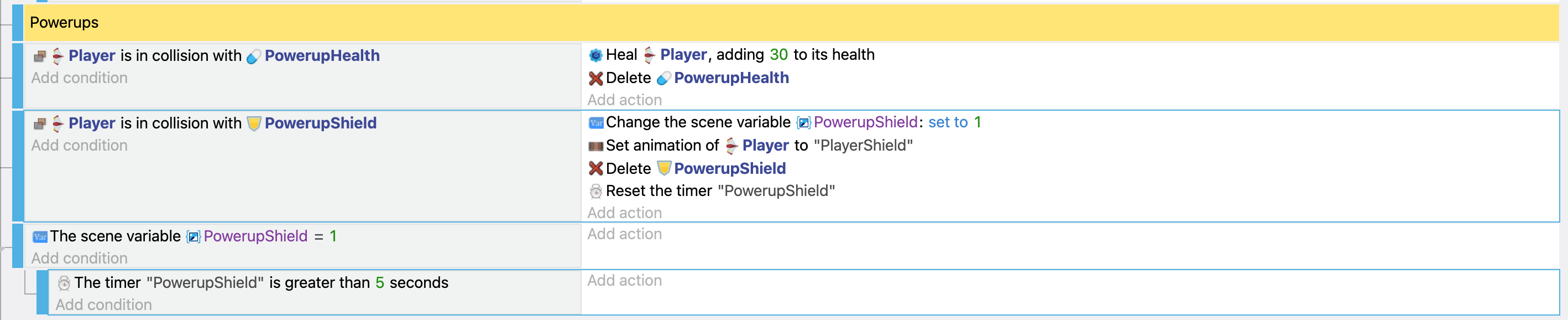Viewport: 1568px width, 320px height.
Task: Click the "set to" operator in variable action
Action: [x=947, y=122]
